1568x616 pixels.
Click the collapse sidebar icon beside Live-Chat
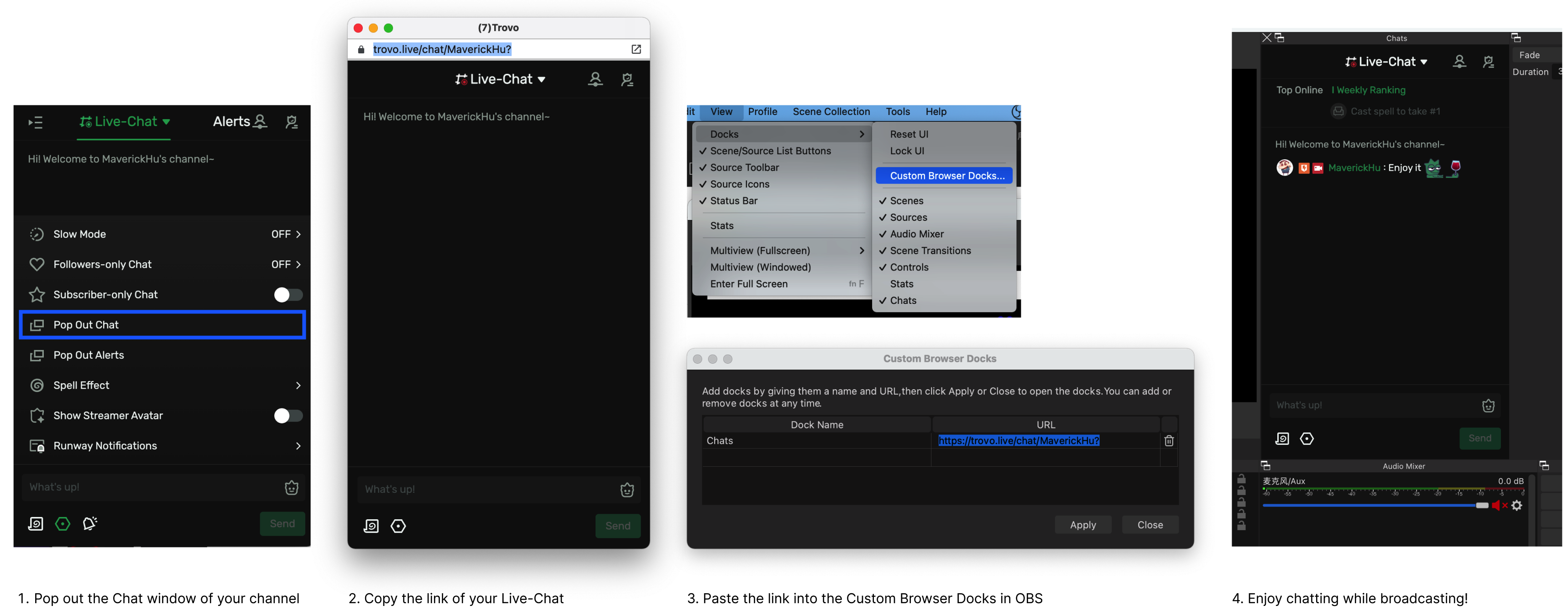coord(35,122)
